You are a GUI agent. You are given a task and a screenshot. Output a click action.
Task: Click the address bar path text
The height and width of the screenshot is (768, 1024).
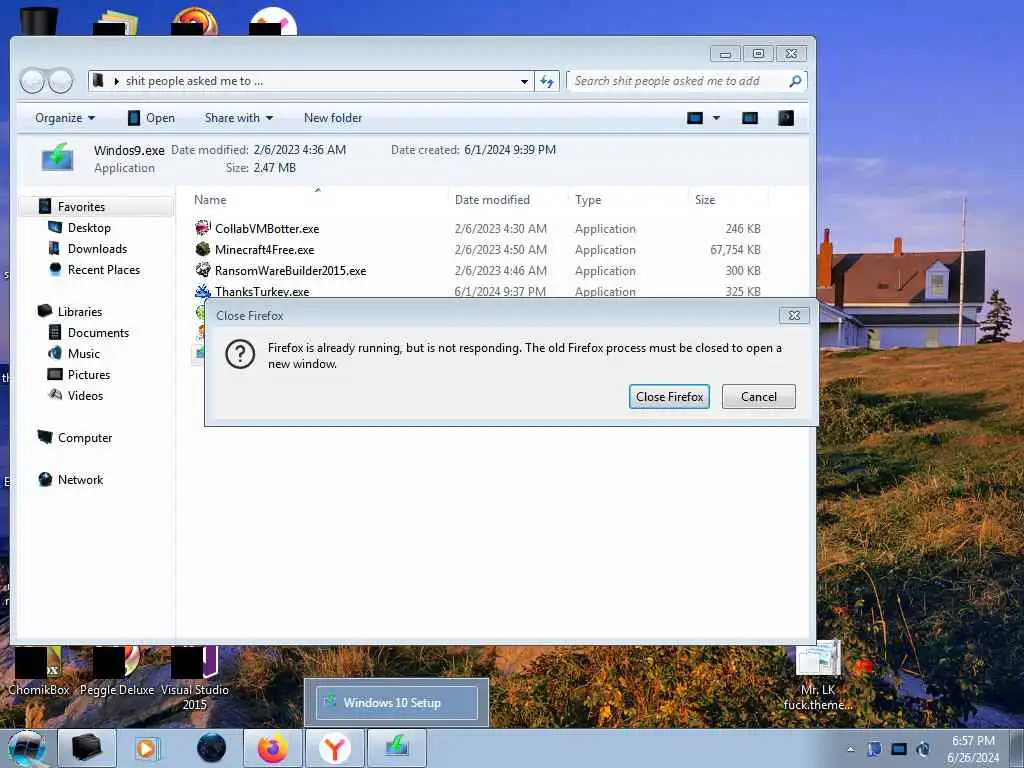[194, 81]
